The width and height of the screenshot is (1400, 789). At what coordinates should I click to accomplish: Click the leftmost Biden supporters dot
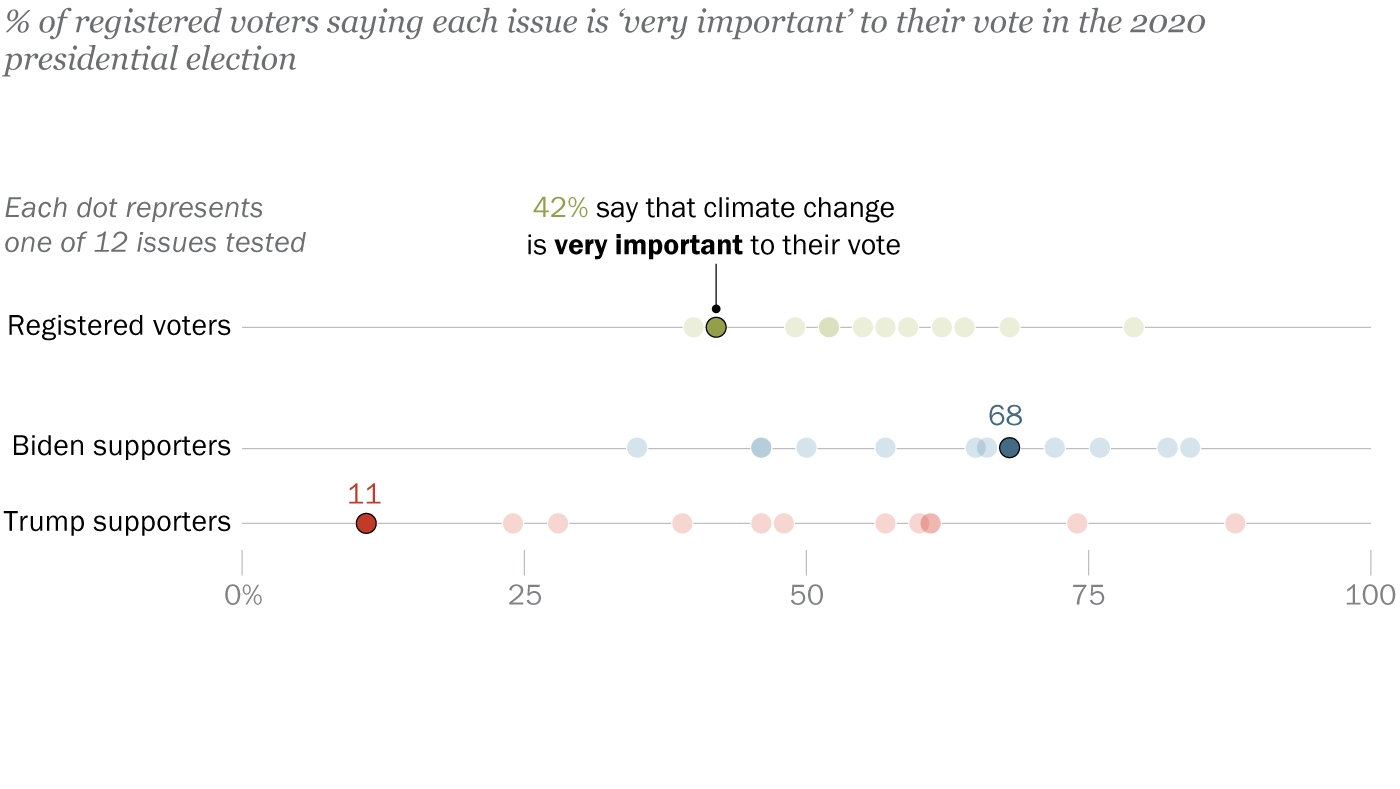(637, 448)
